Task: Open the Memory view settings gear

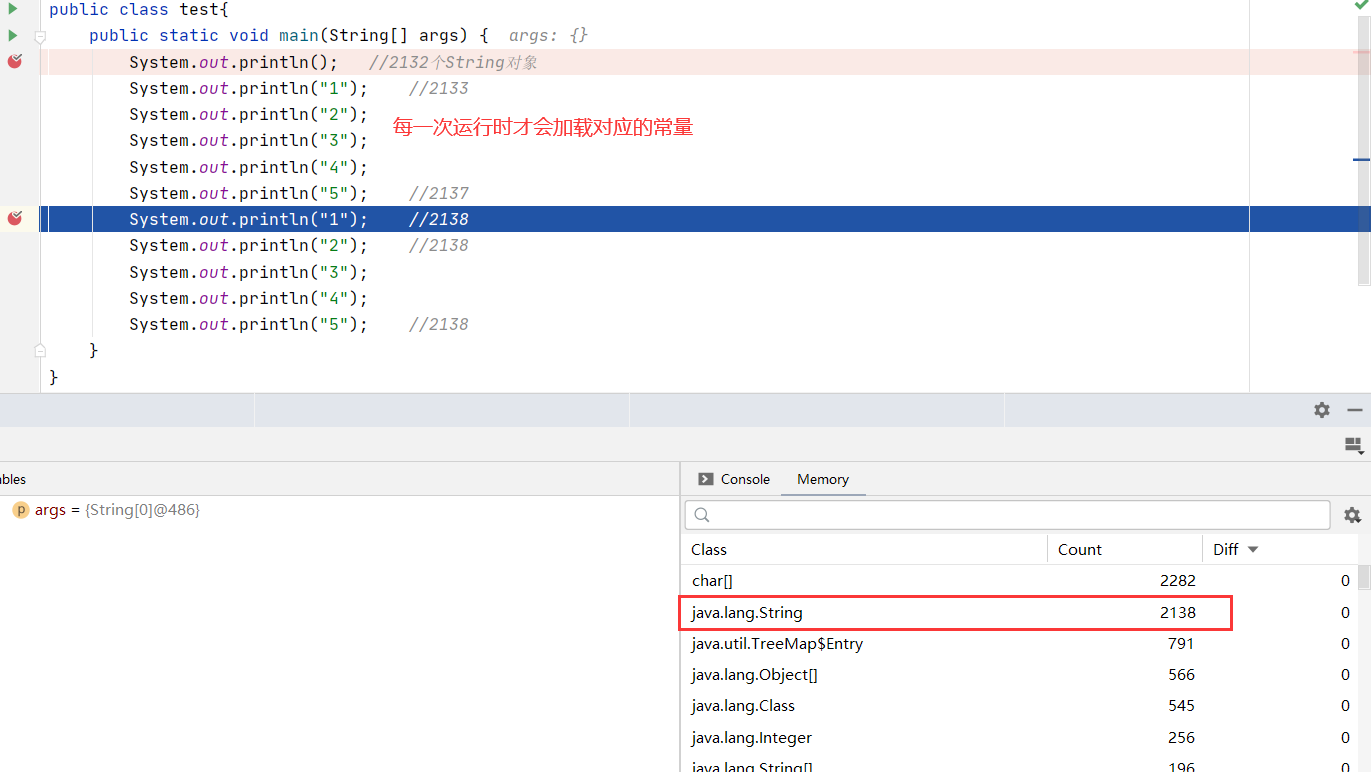Action: (1353, 514)
